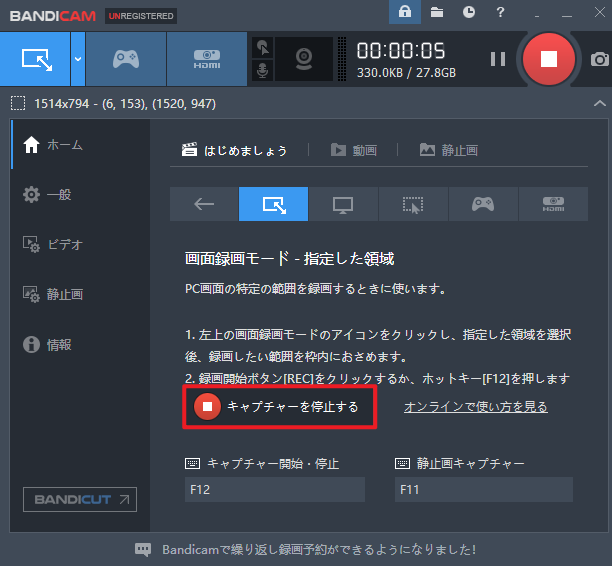Open the ビデオ sidebar item
Viewport: 612px width, 566px height.
pos(80,244)
